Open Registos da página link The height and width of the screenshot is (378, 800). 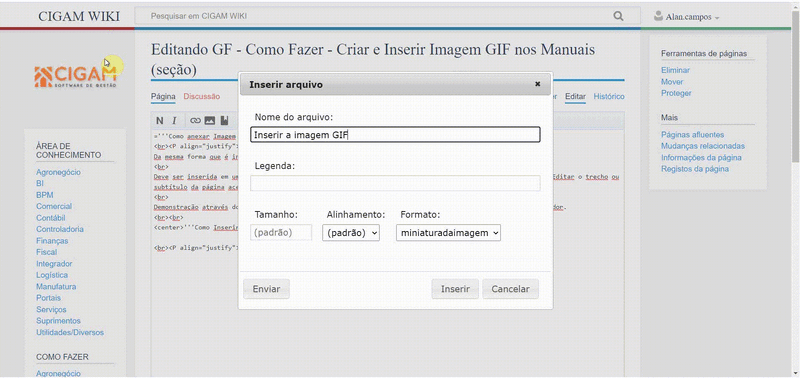694,169
